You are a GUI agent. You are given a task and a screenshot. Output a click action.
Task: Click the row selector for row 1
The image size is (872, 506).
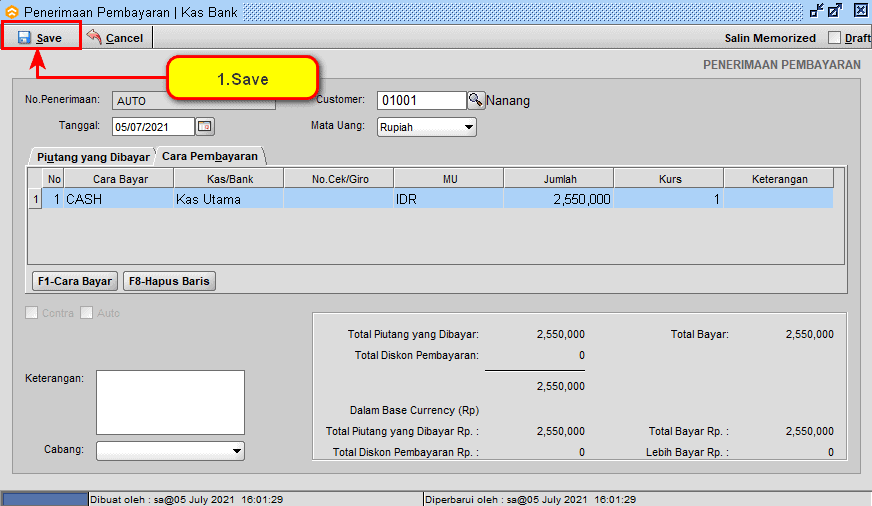(36, 199)
